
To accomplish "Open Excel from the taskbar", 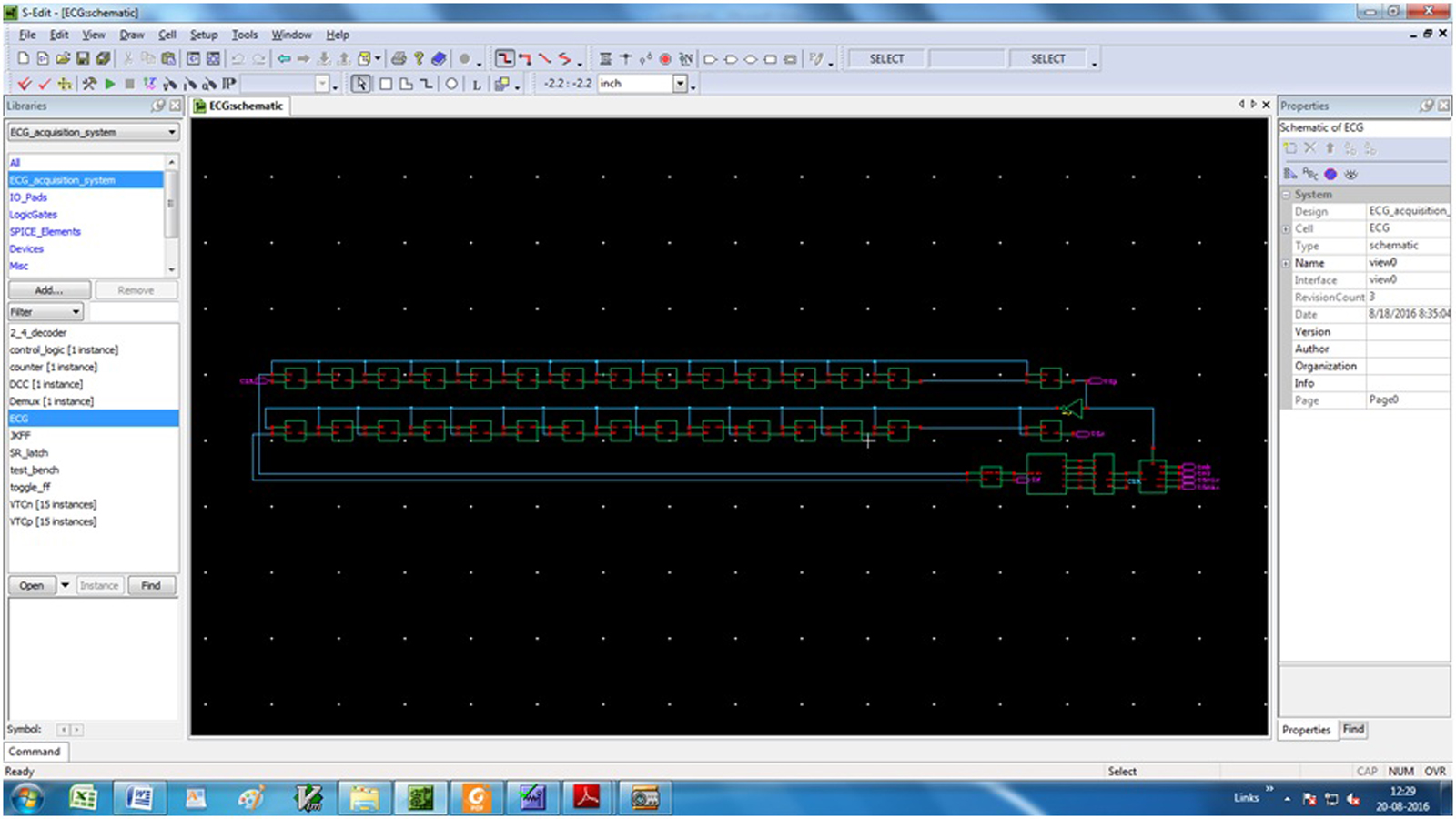I will (x=84, y=798).
